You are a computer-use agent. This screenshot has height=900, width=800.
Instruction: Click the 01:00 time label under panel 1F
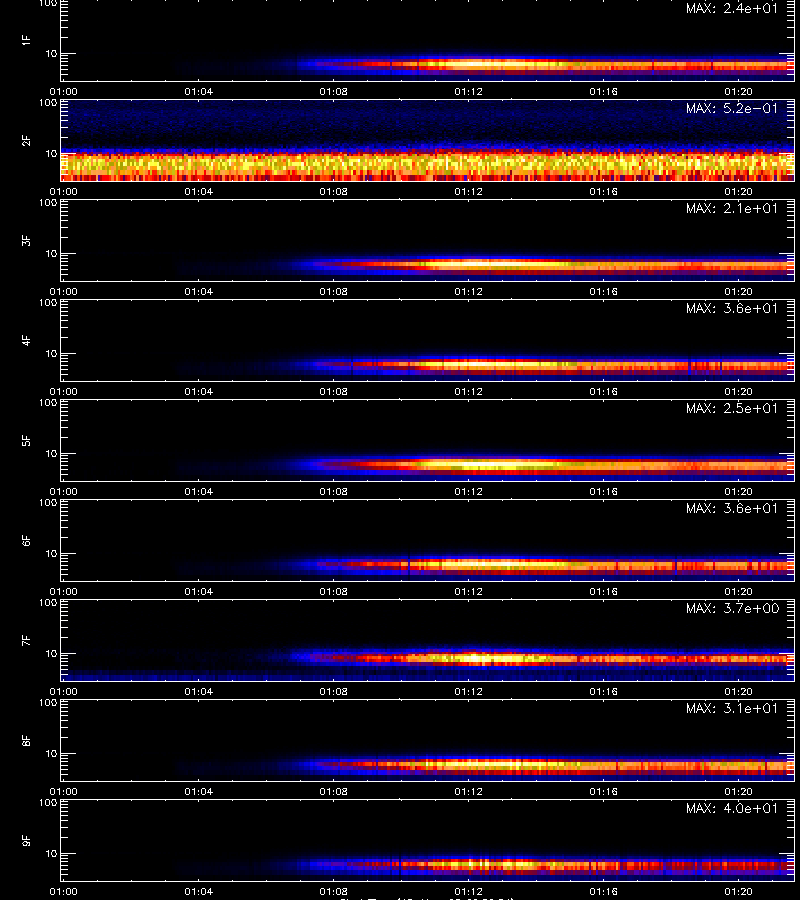(x=63, y=91)
